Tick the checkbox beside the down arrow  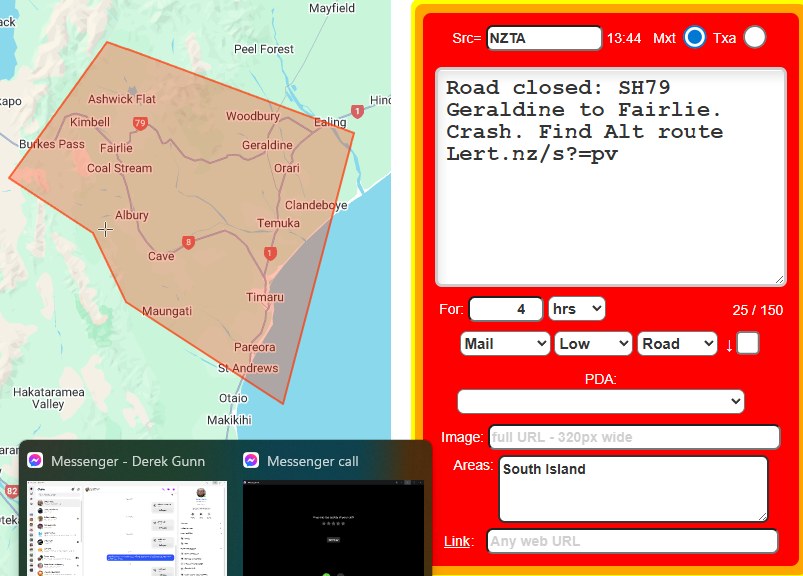click(x=747, y=343)
